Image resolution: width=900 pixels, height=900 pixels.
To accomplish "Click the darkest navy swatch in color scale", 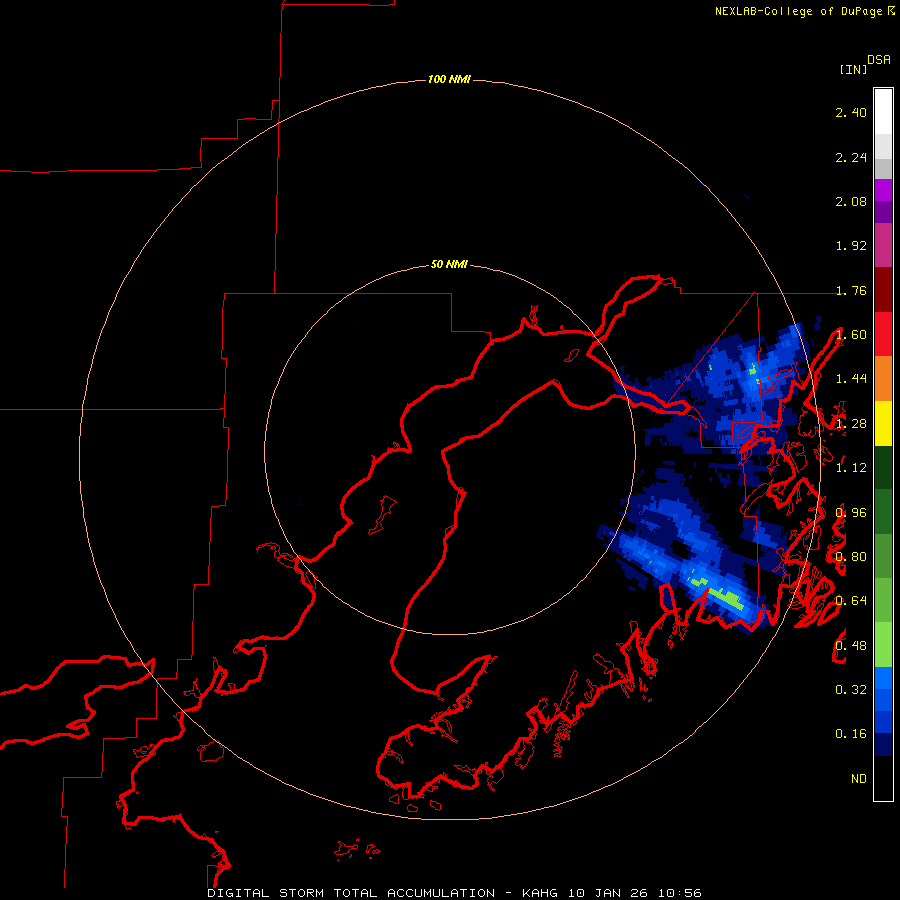I will click(x=883, y=744).
